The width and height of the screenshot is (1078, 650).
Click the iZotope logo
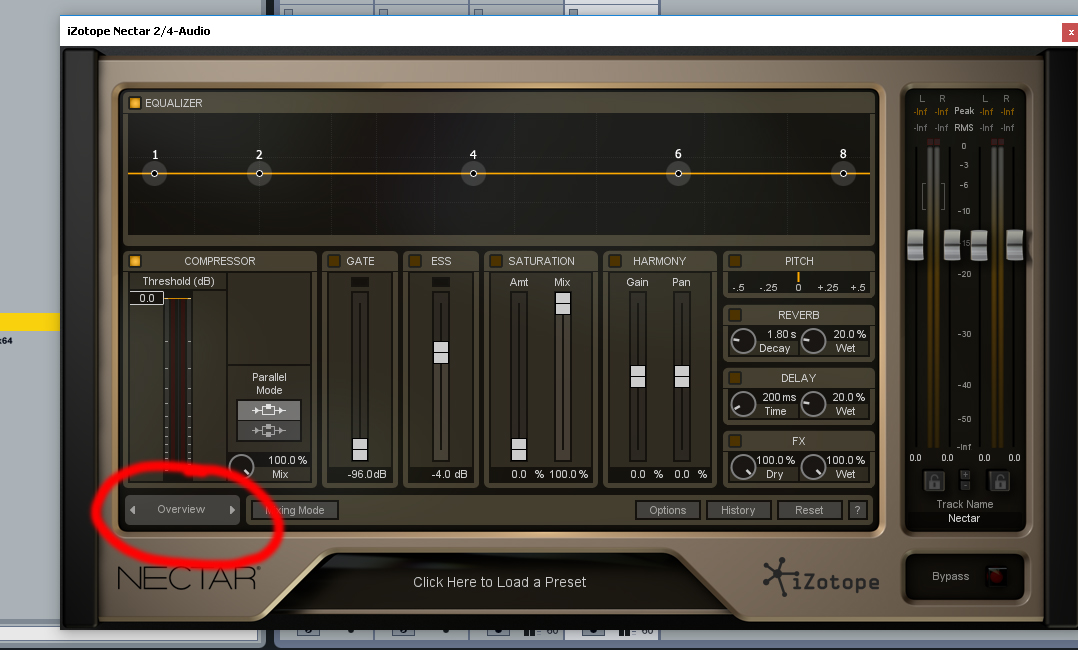coord(822,579)
